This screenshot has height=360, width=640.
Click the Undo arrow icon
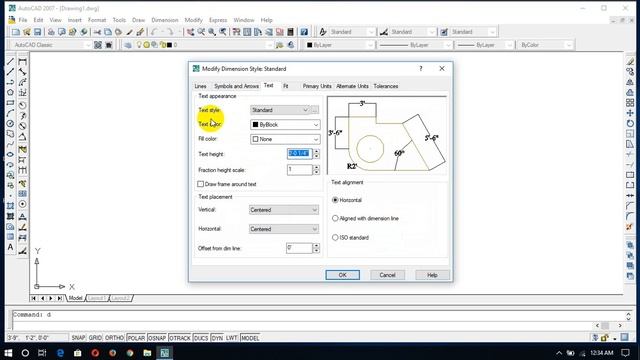(x=154, y=32)
